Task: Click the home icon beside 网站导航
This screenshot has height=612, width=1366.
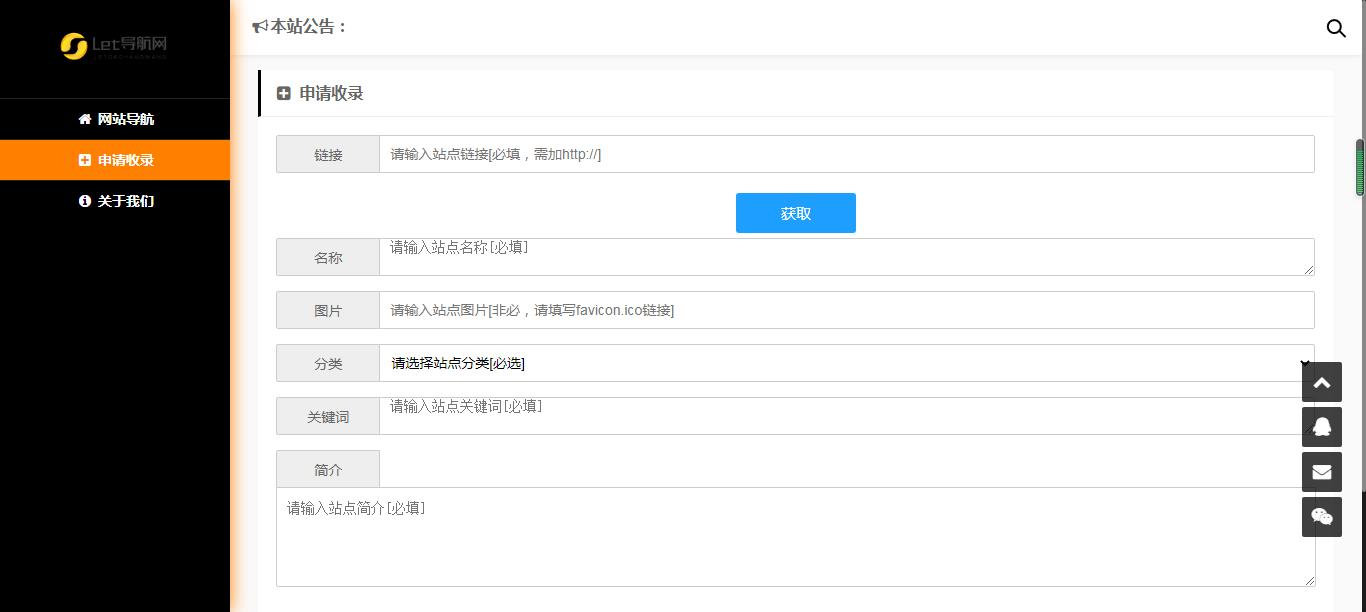Action: 85,119
